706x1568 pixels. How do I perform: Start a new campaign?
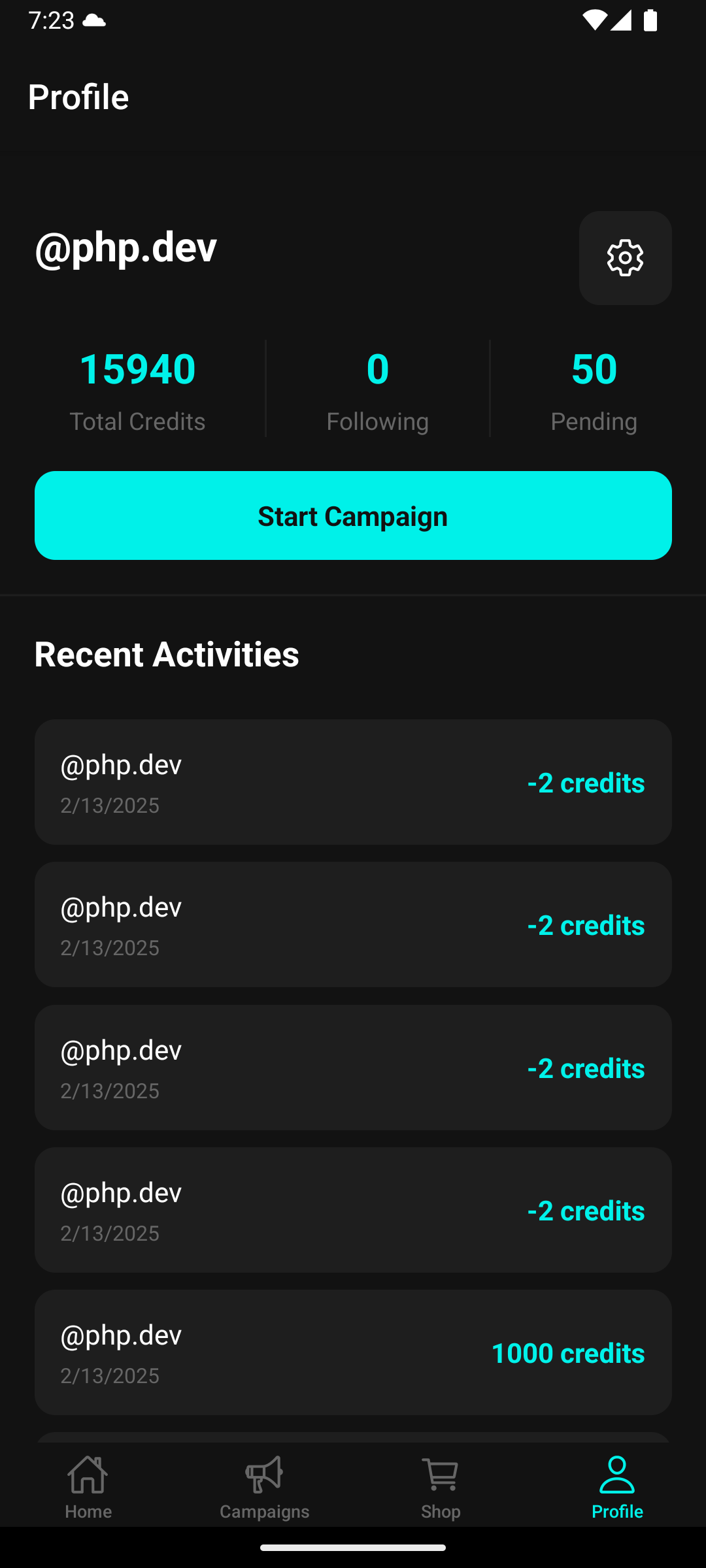[353, 515]
